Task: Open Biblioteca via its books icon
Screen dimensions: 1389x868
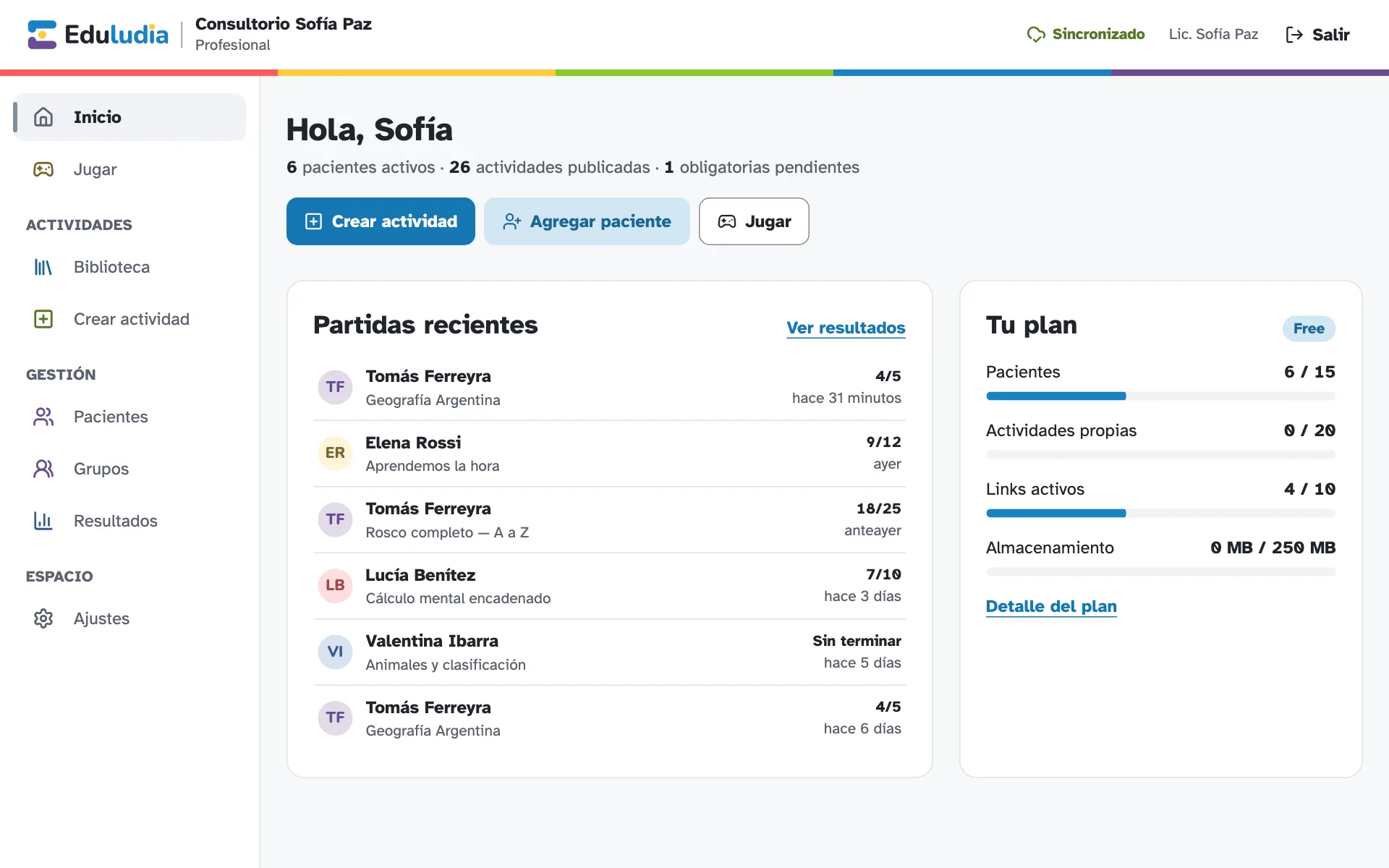Action: coord(43,267)
